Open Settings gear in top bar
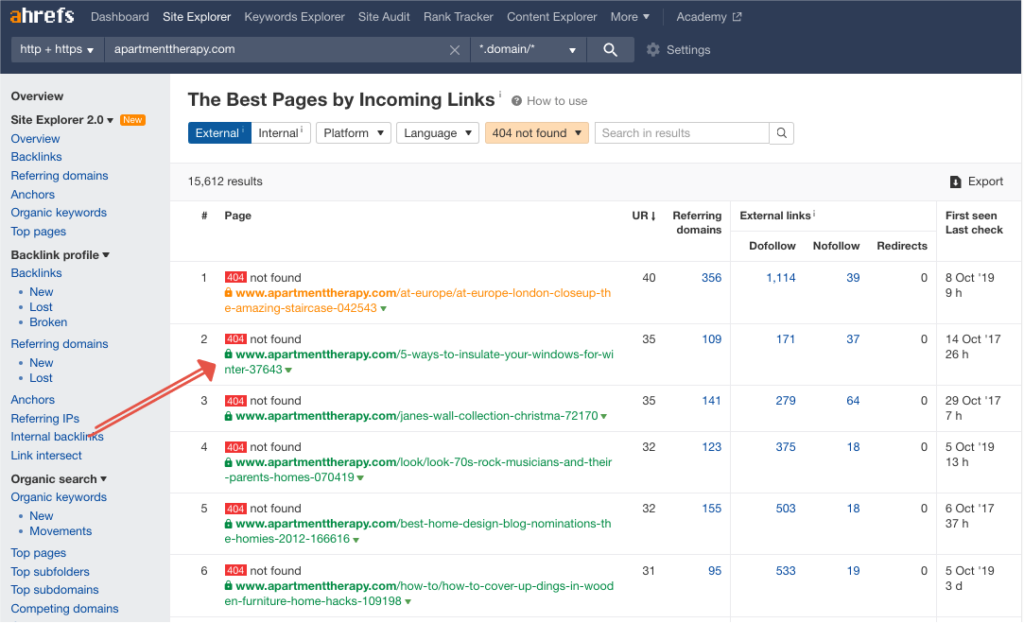 tap(653, 50)
